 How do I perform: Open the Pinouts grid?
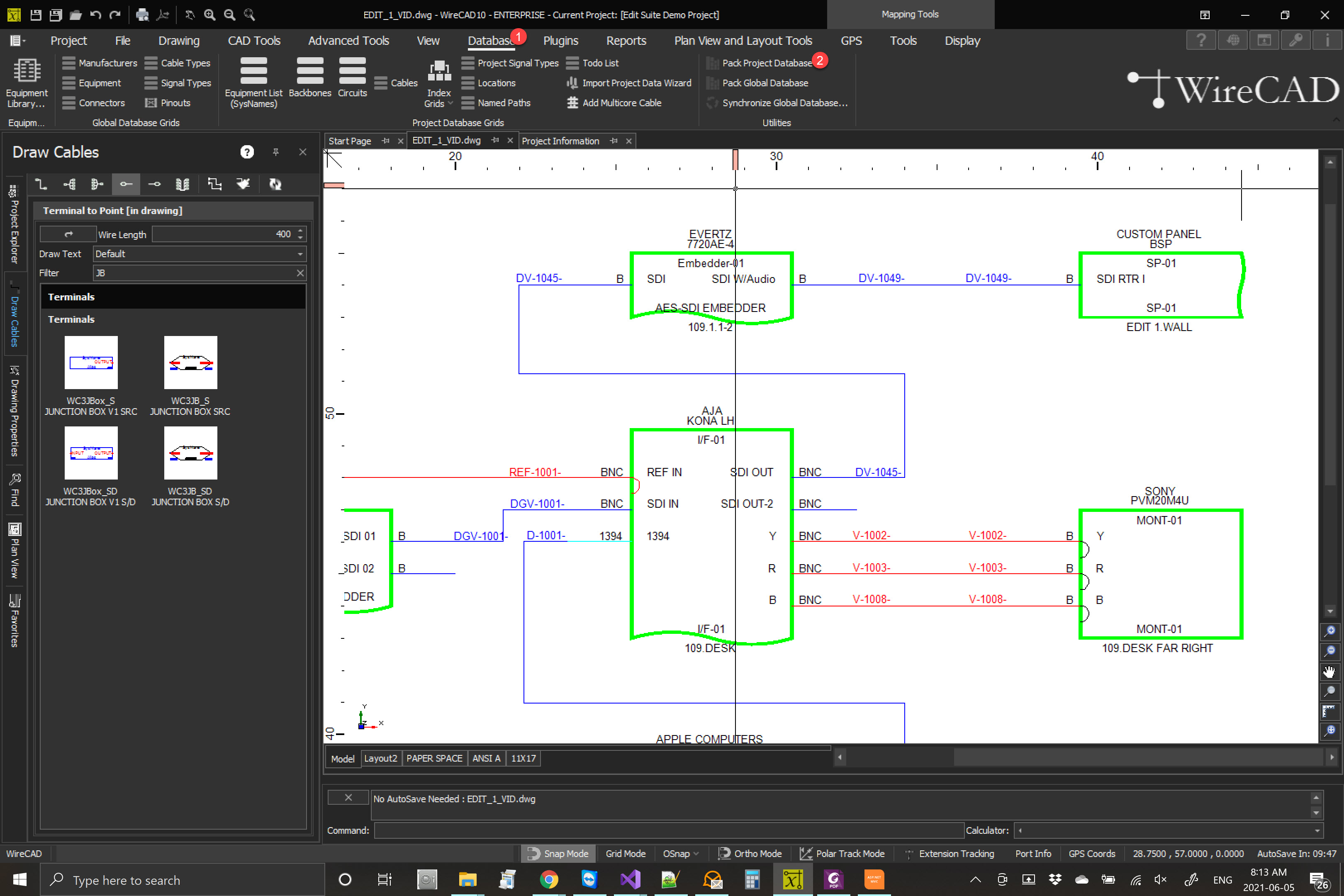point(168,103)
